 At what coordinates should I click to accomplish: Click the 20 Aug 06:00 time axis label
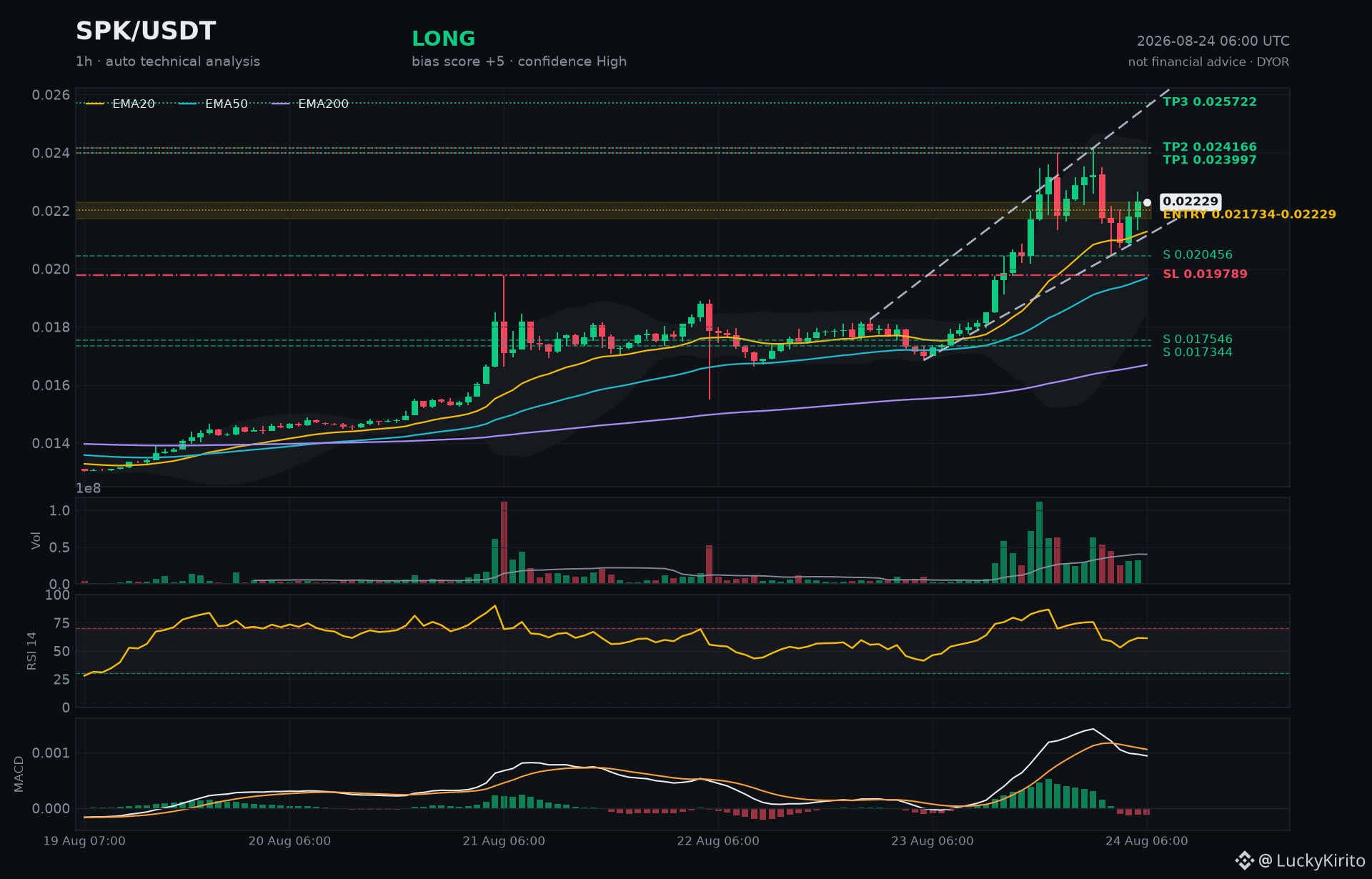[289, 841]
